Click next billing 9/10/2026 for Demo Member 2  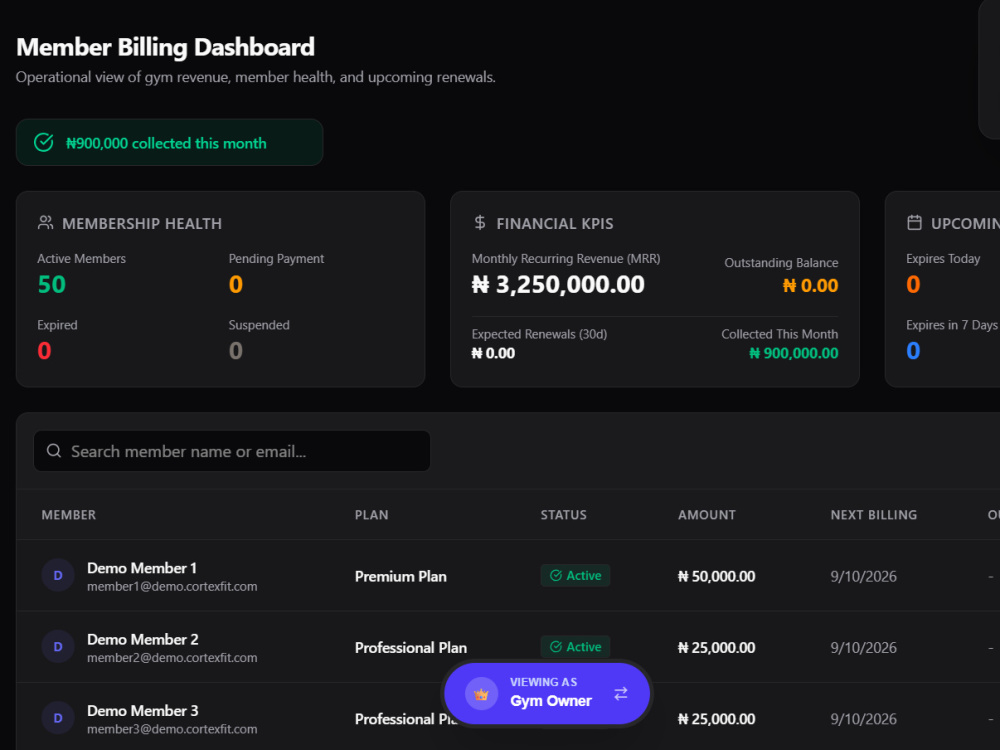(863, 647)
